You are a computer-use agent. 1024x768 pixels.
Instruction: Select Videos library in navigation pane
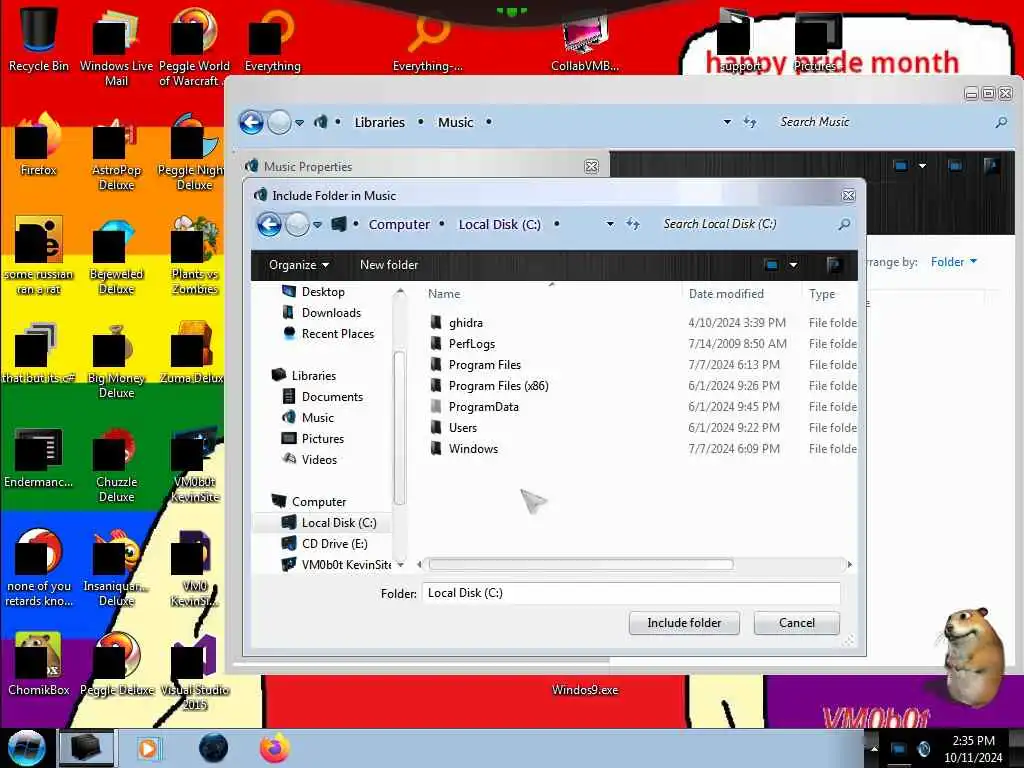pyautogui.click(x=319, y=460)
